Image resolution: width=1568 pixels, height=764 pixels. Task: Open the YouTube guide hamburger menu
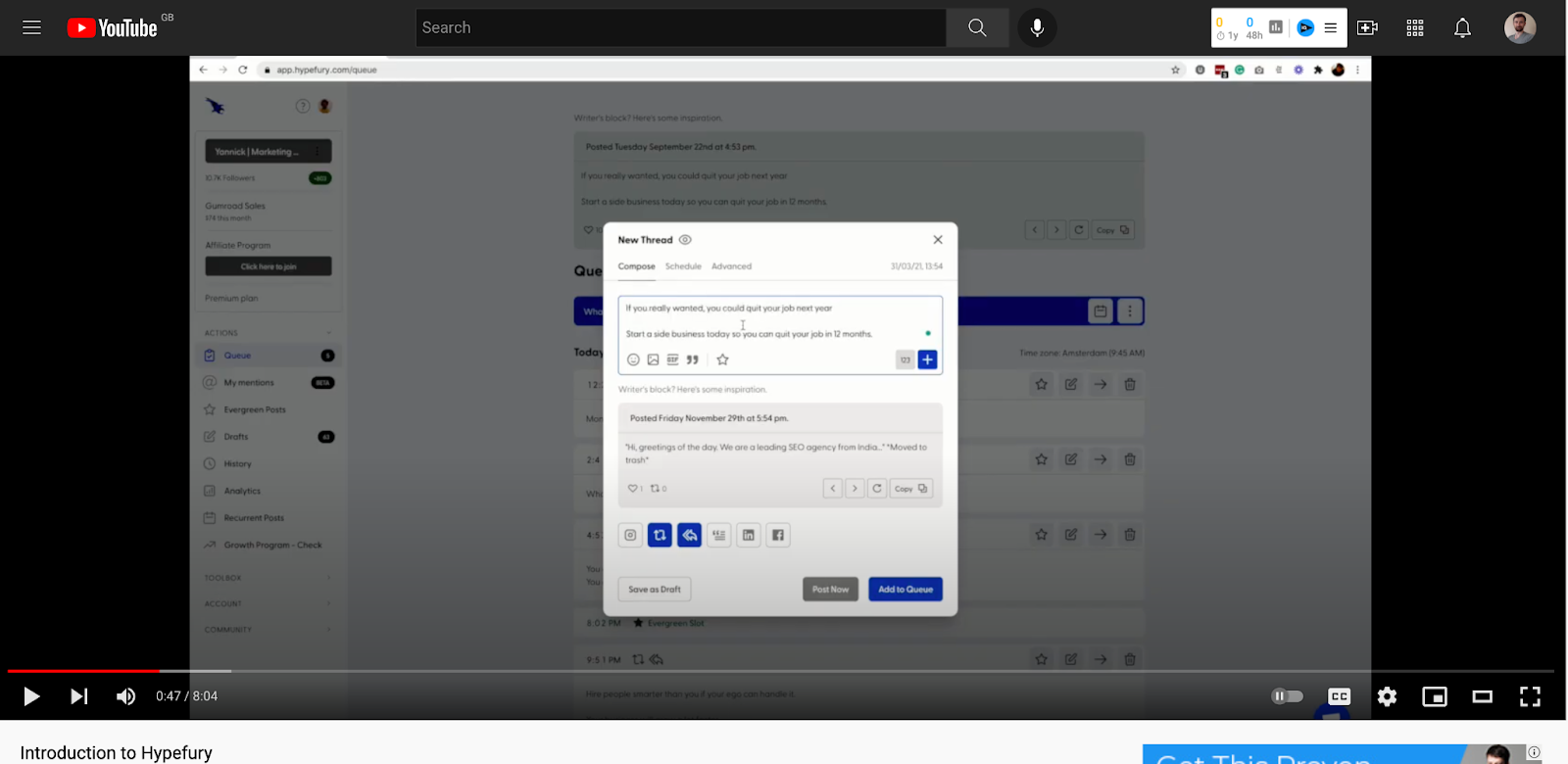(31, 27)
